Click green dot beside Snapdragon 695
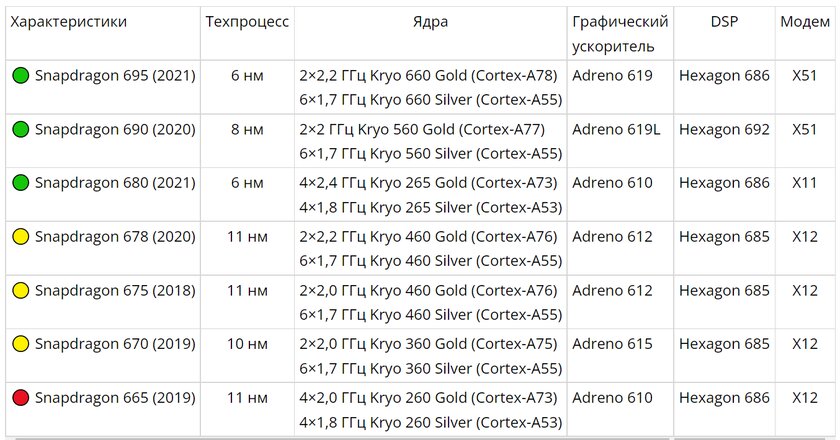 [20, 76]
